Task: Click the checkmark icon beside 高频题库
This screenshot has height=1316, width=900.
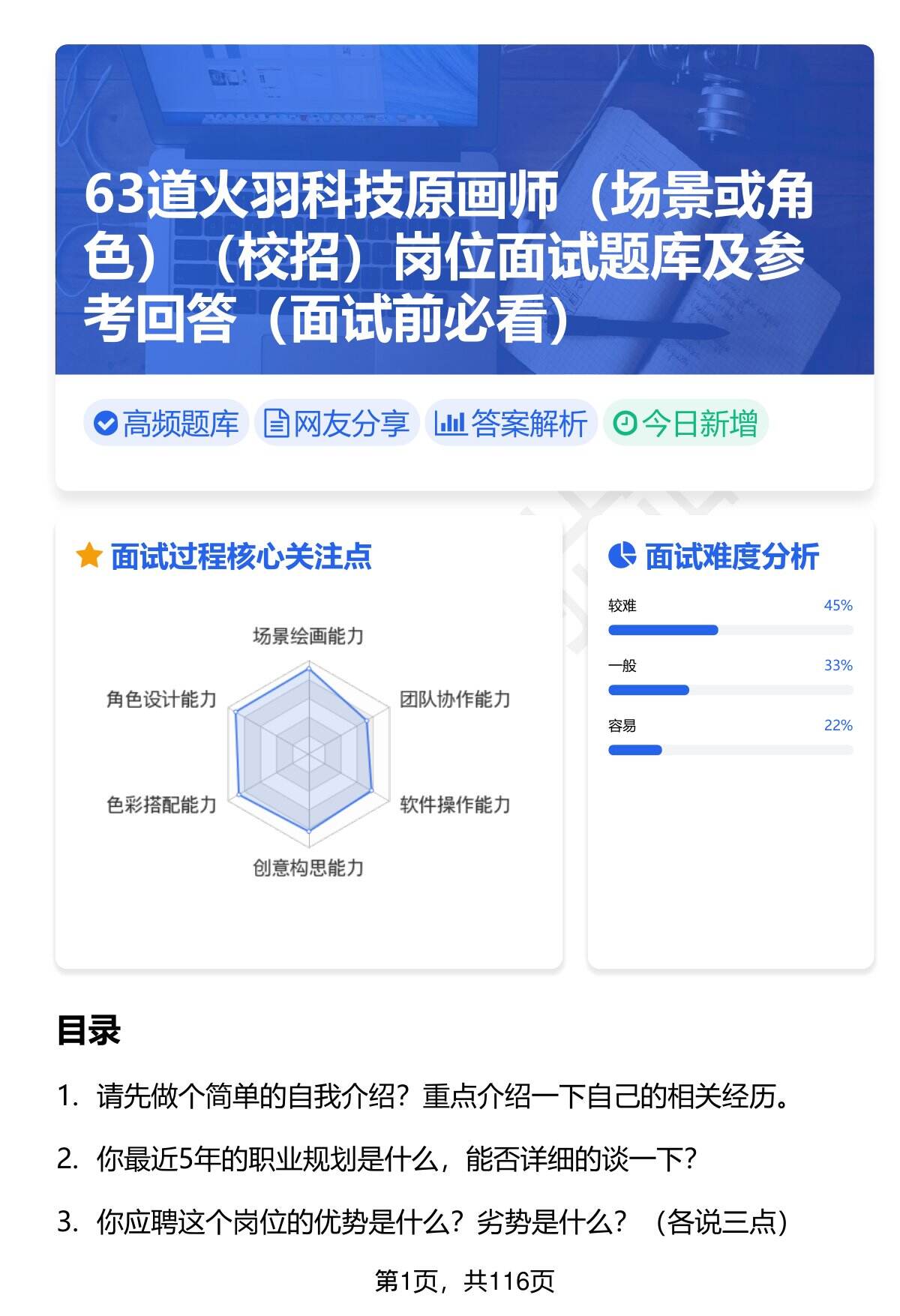Action: [x=106, y=424]
